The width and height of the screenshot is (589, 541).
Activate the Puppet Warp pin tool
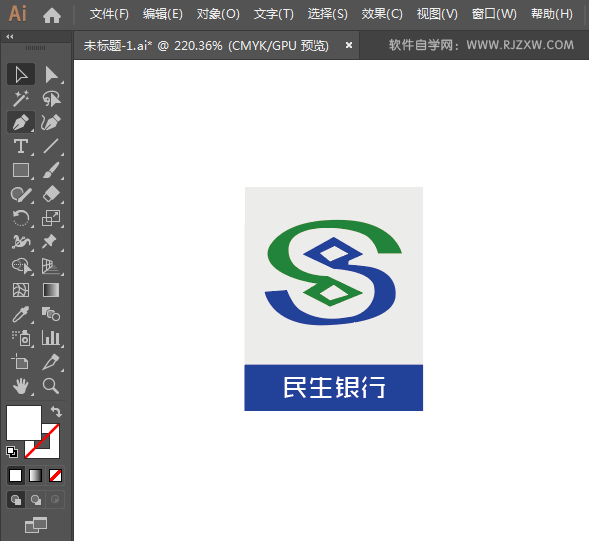click(x=51, y=242)
